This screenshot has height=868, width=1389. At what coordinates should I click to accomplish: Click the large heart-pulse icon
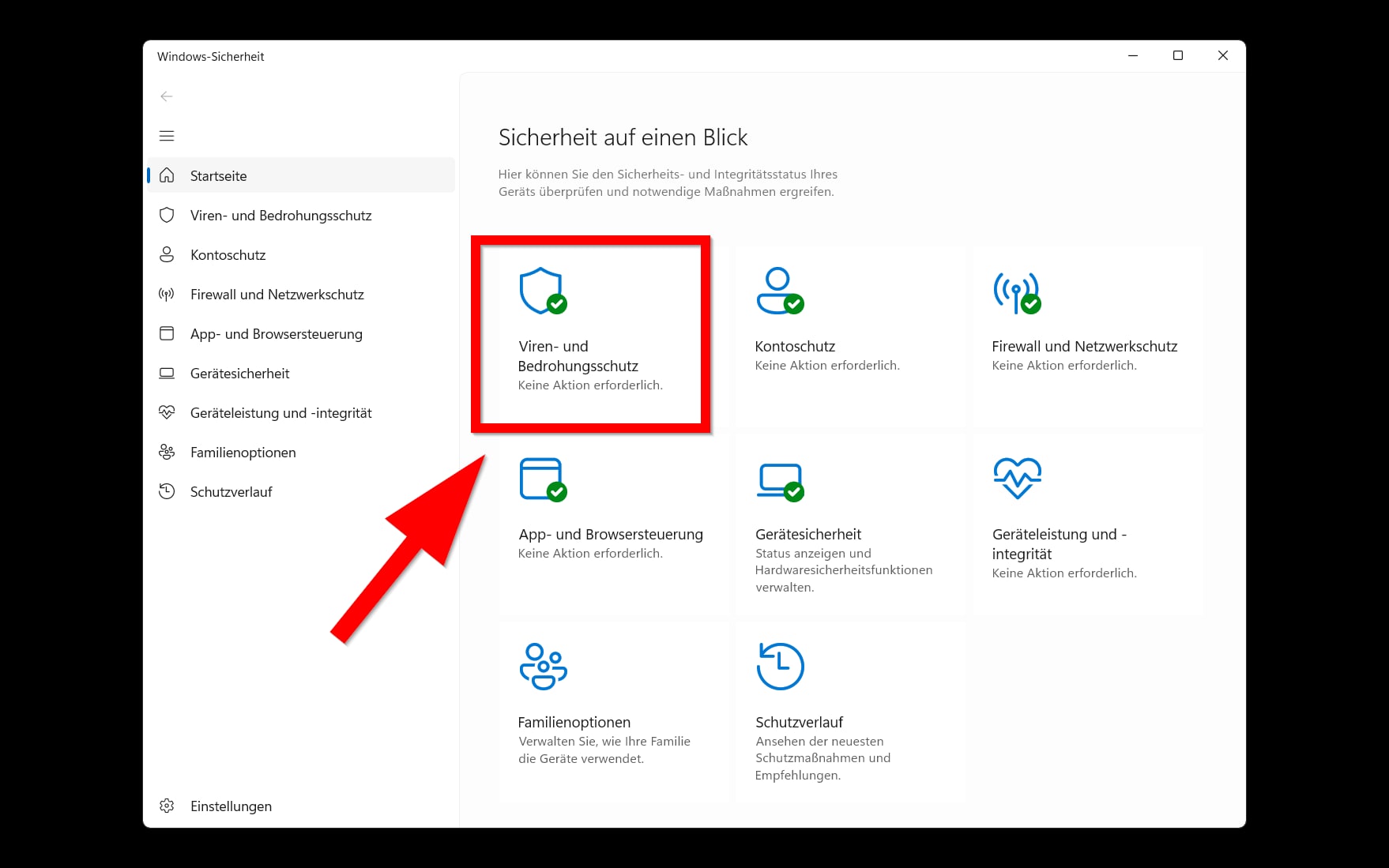click(x=1017, y=478)
